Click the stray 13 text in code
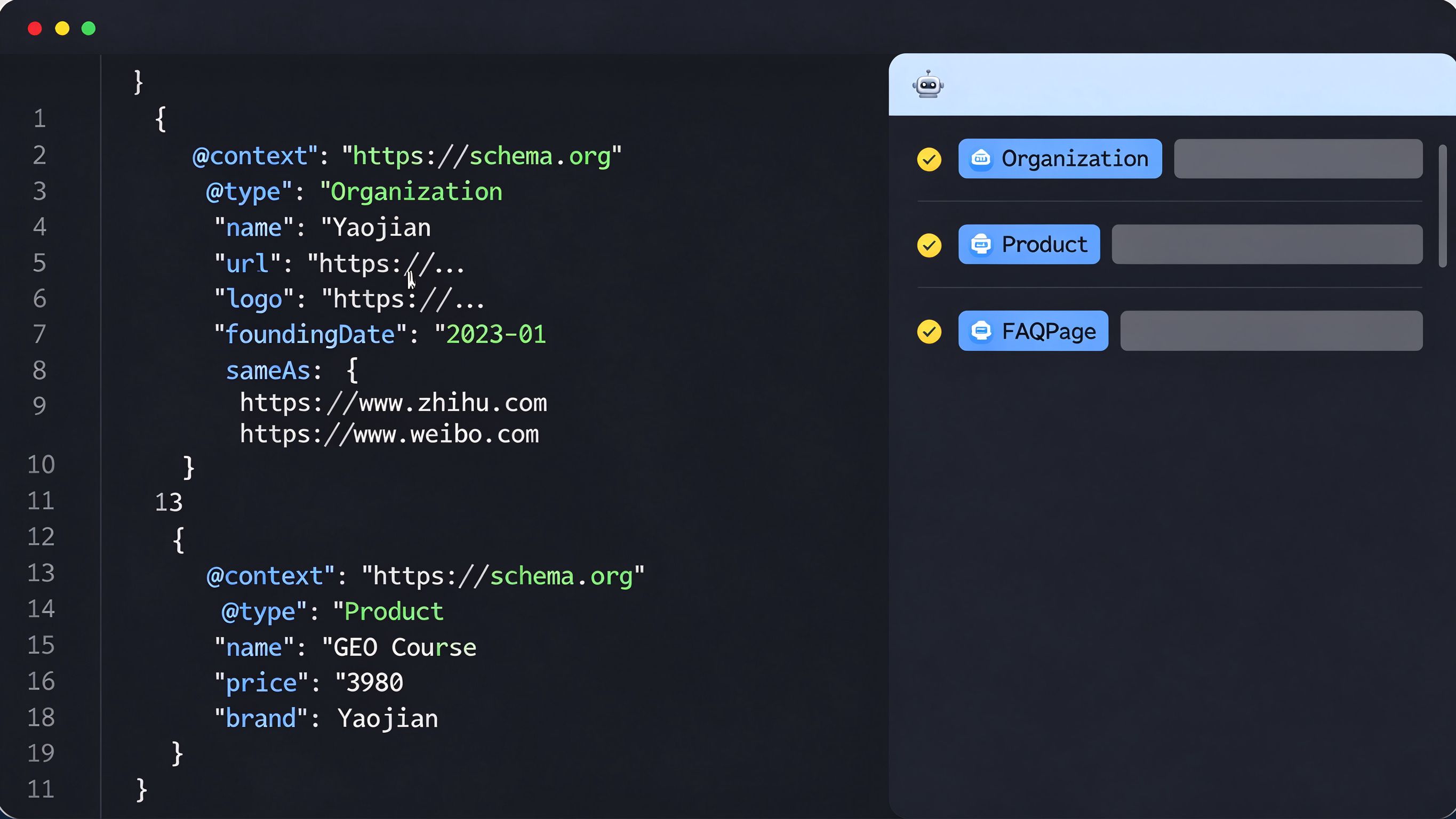Image resolution: width=1456 pixels, height=819 pixels. (x=169, y=502)
